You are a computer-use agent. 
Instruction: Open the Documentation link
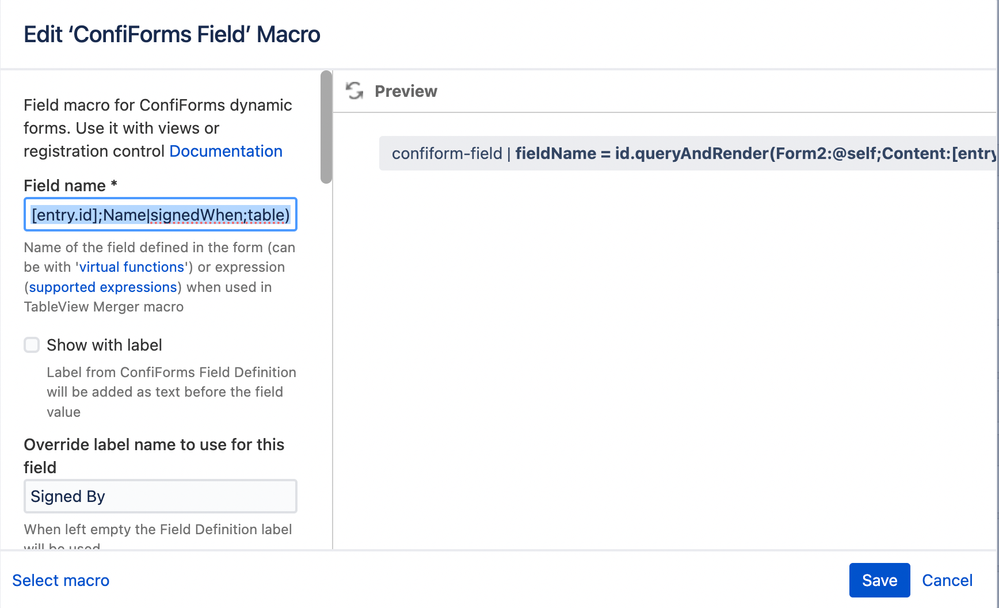[226, 151]
